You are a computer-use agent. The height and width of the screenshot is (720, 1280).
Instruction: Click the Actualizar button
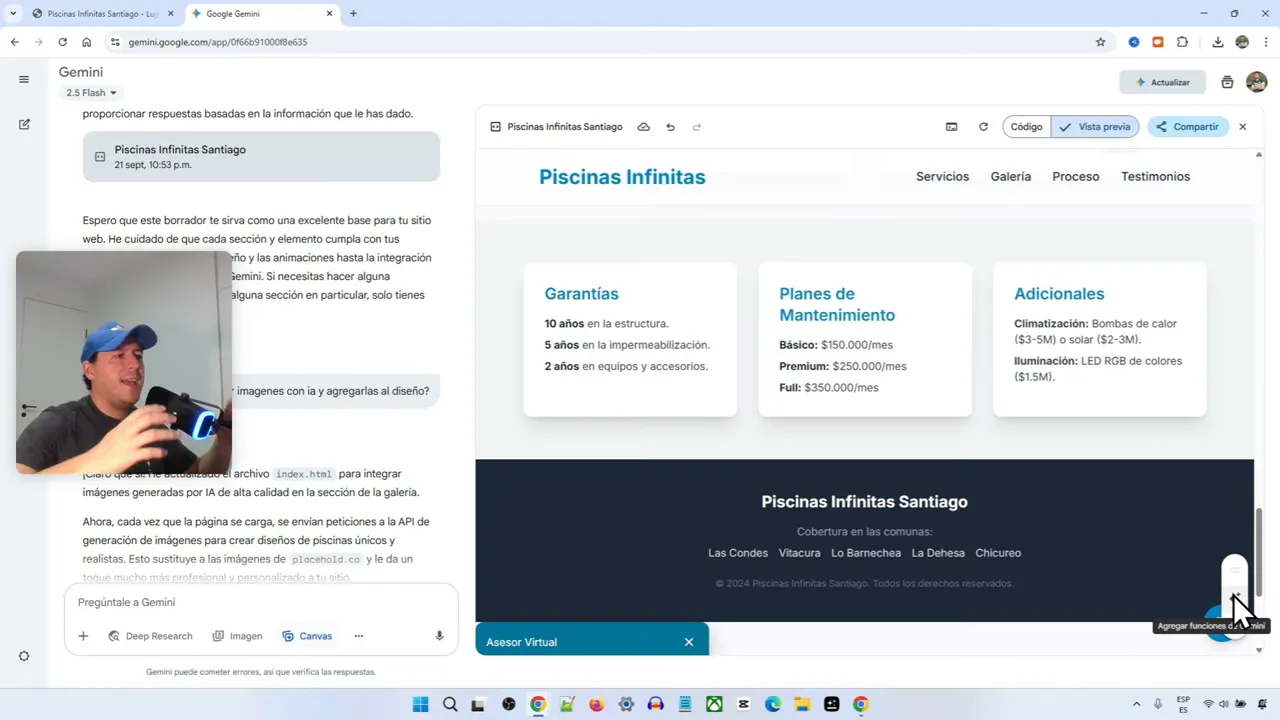[x=1162, y=82]
